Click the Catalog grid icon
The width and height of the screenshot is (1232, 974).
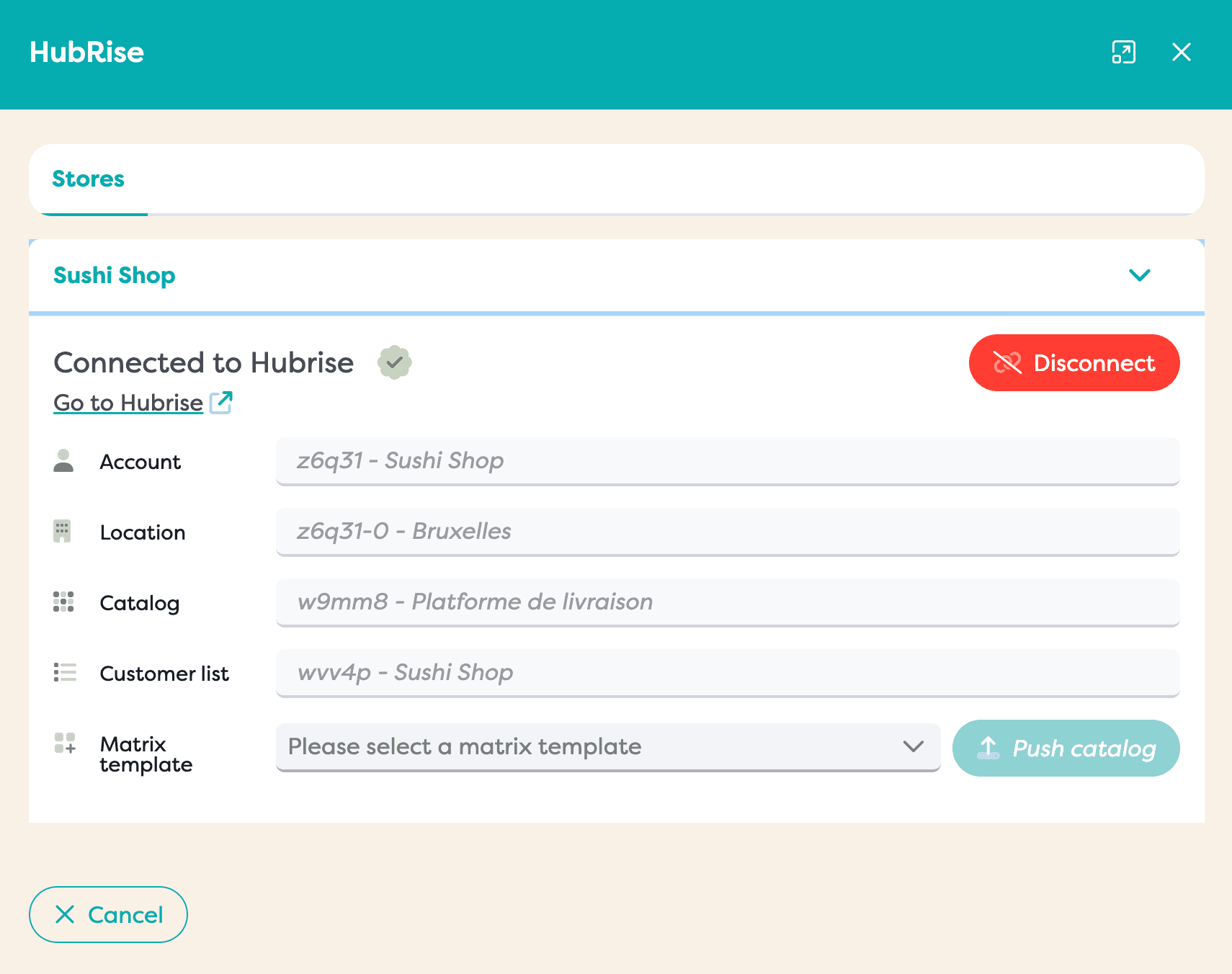tap(63, 602)
